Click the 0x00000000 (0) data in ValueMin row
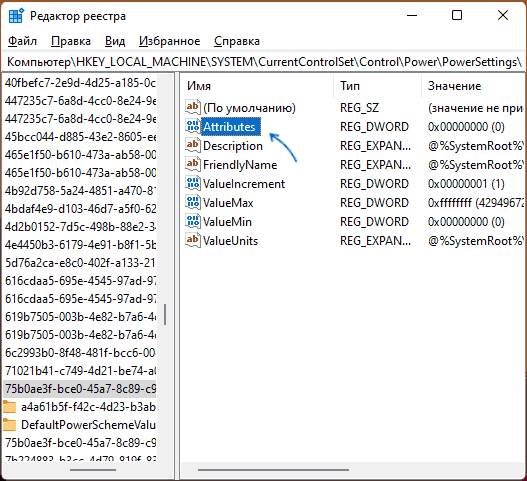The image size is (527, 481). pyautogui.click(x=466, y=222)
